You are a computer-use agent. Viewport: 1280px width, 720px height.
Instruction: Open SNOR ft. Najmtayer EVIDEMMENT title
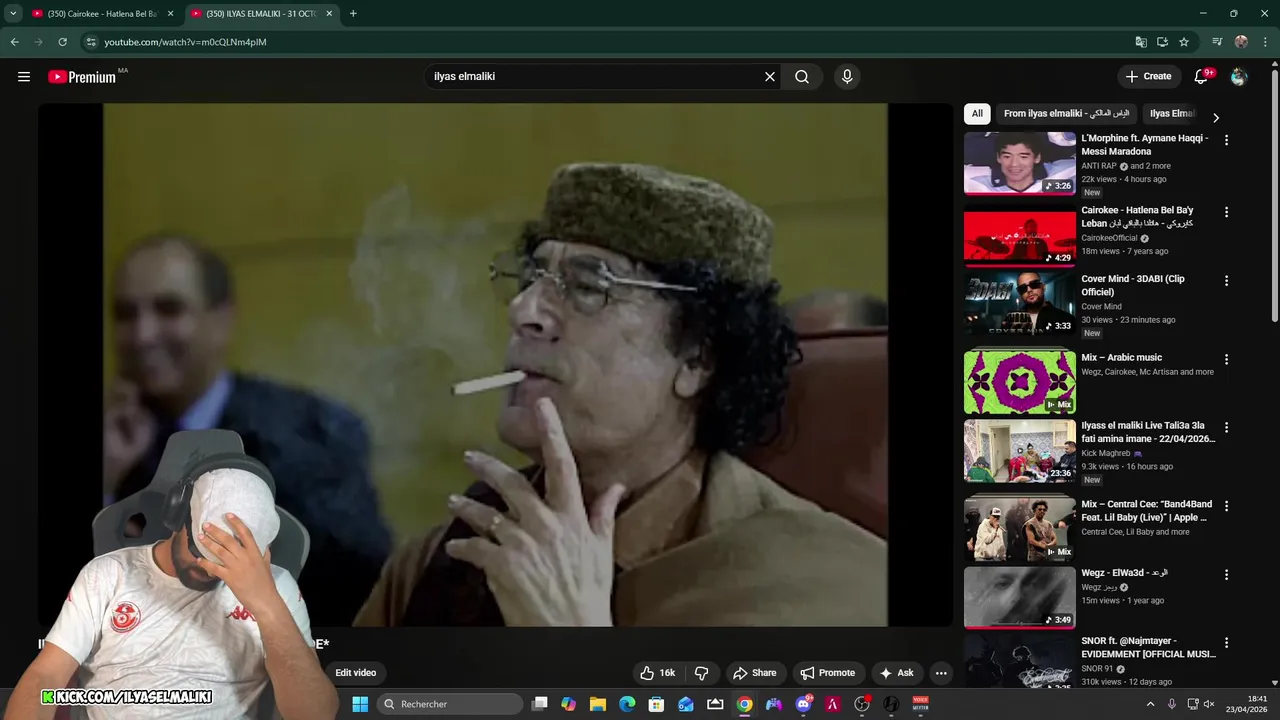(x=1148, y=647)
